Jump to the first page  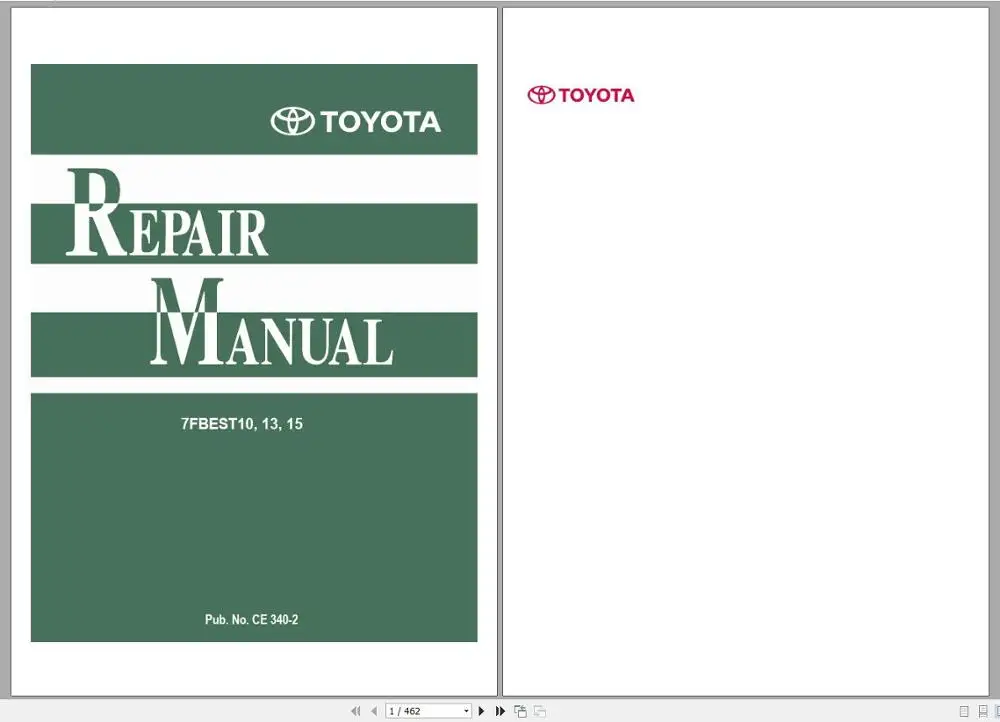click(x=355, y=710)
